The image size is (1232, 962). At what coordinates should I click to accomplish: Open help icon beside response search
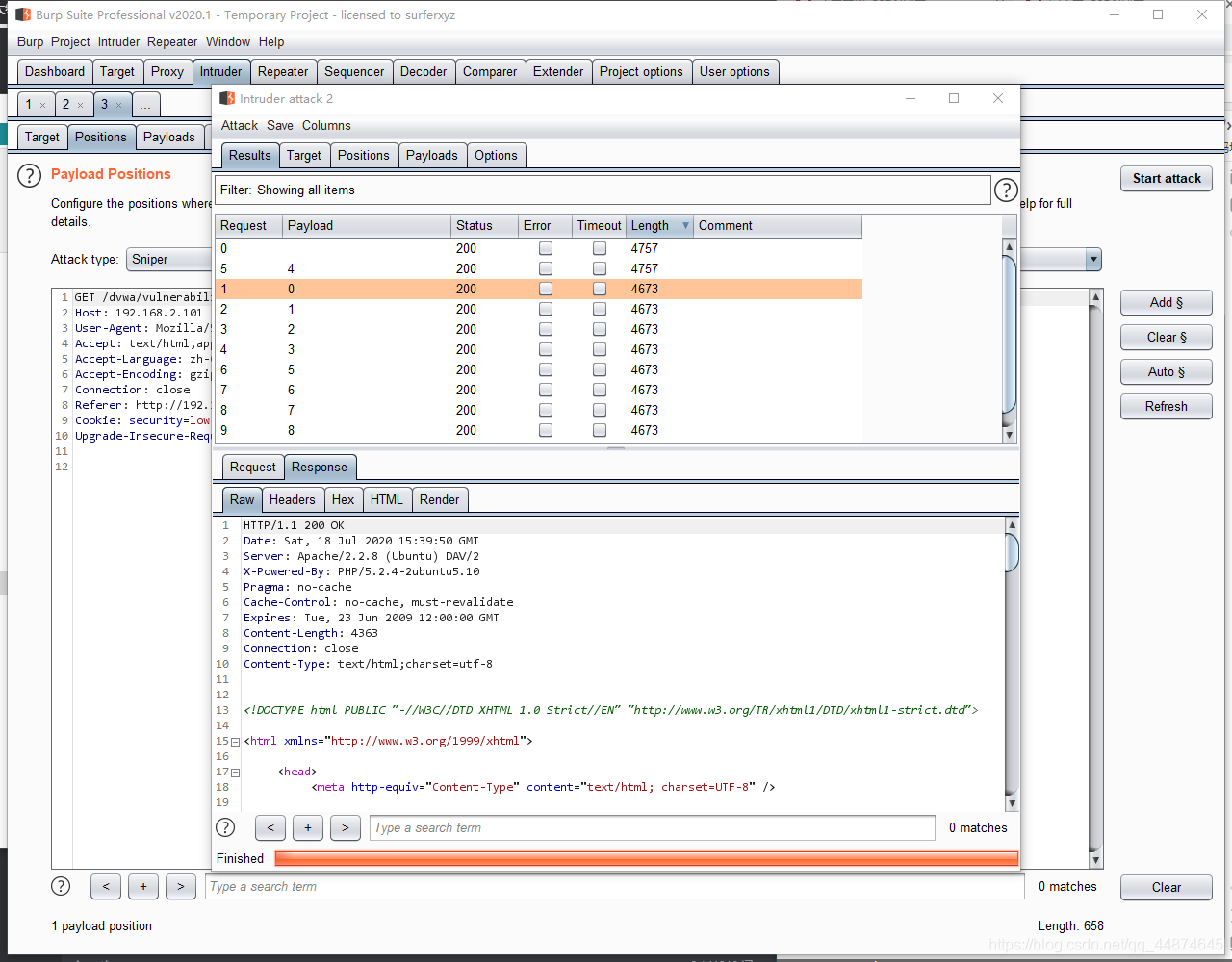[x=225, y=827]
